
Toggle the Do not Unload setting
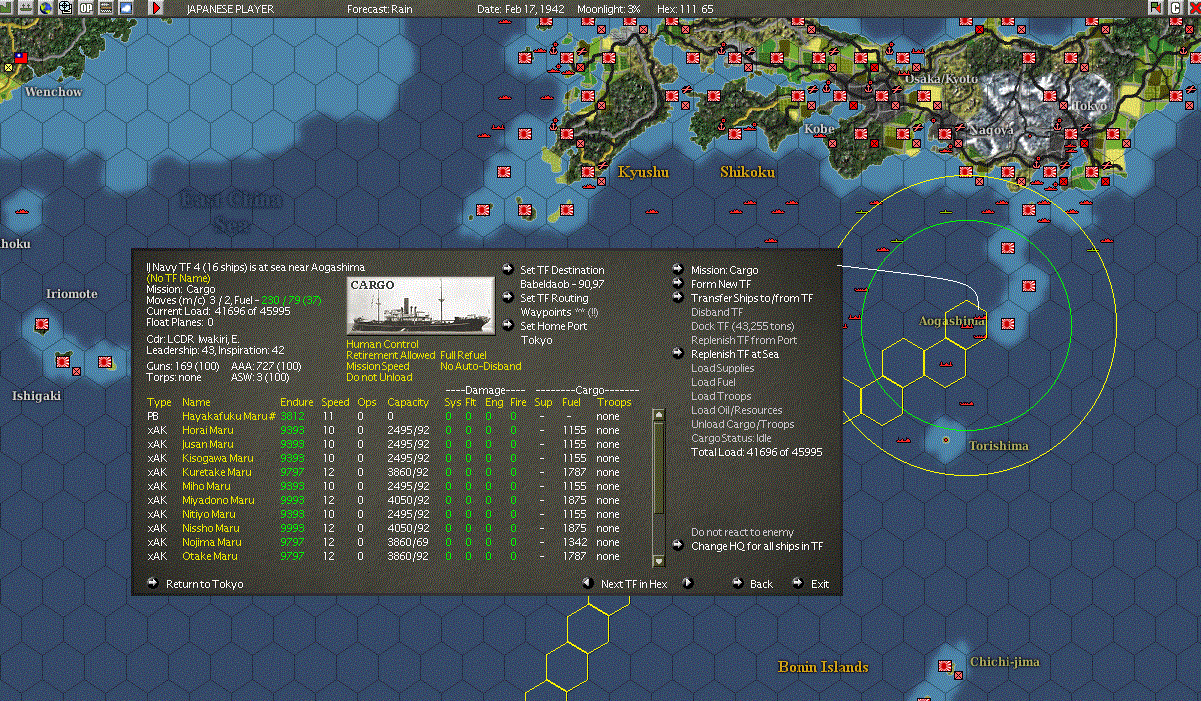pos(379,377)
